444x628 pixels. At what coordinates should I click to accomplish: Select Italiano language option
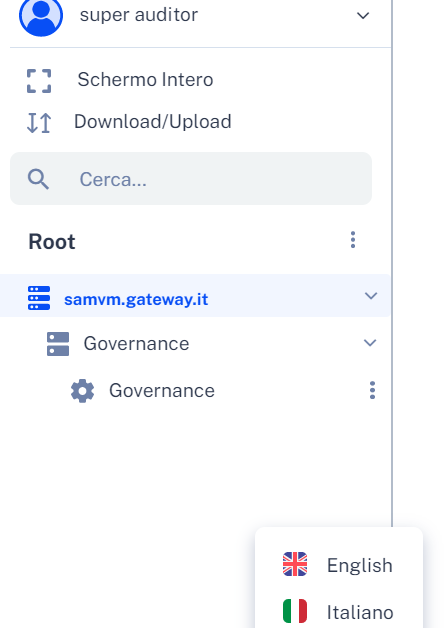pos(339,612)
